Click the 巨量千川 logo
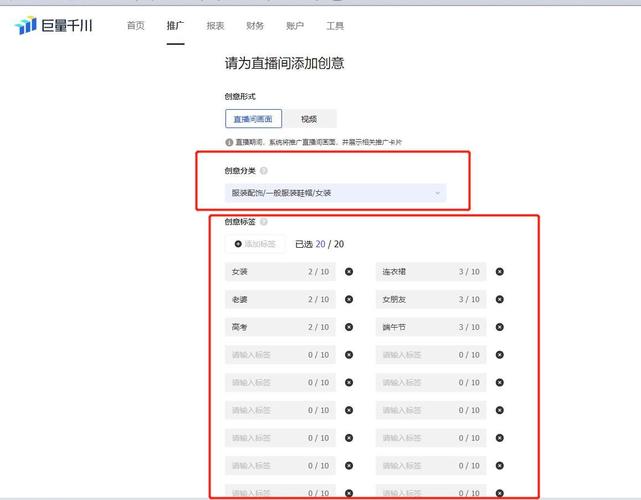 coord(54,26)
